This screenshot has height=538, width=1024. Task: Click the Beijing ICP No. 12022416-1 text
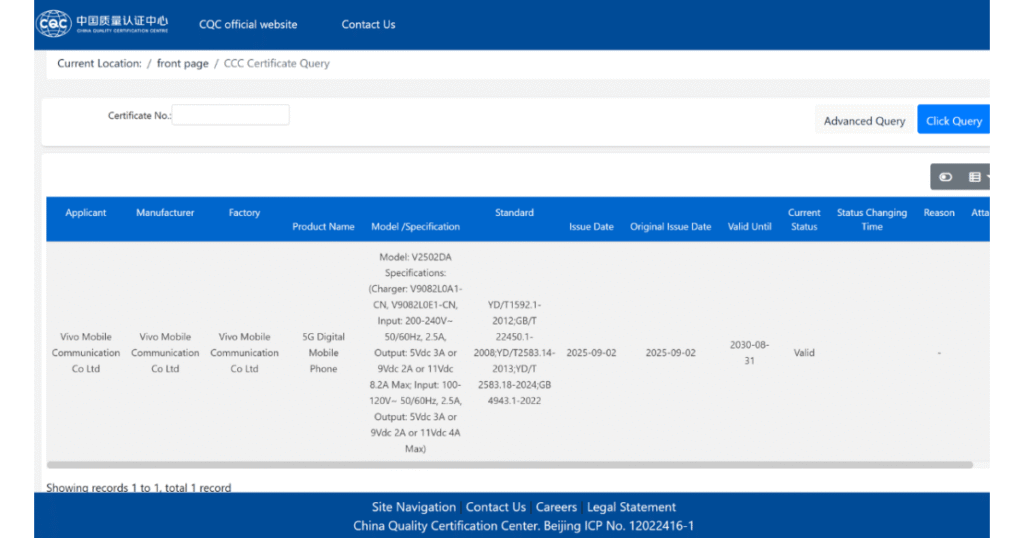(618, 526)
